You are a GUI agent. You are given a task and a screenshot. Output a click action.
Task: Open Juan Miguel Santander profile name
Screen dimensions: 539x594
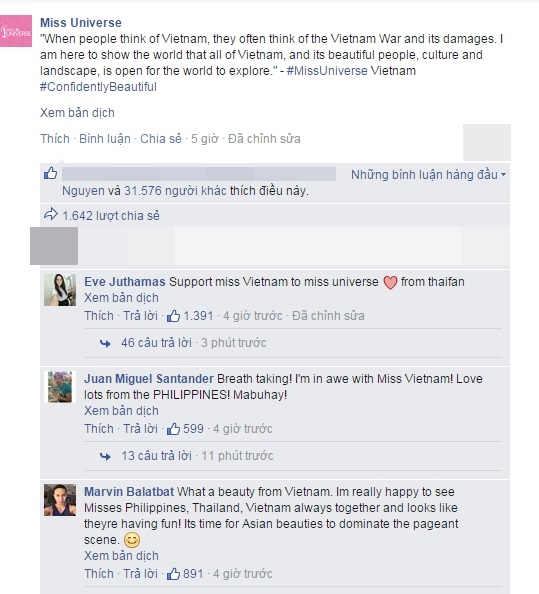[x=149, y=378]
